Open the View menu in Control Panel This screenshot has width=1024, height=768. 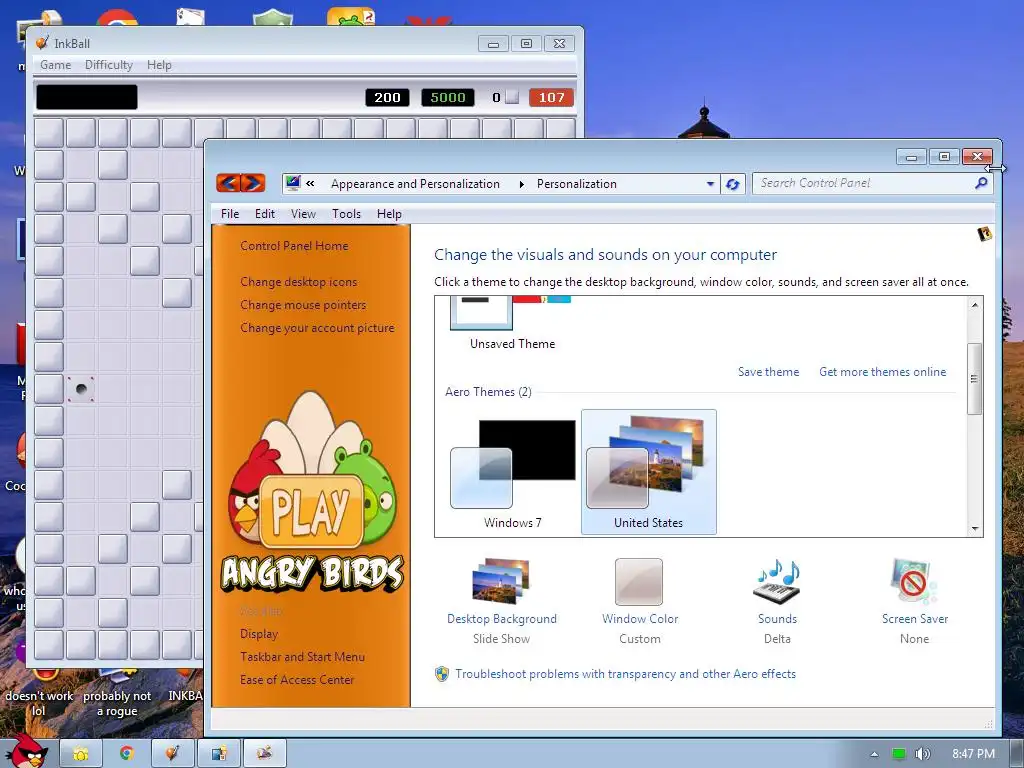click(x=303, y=214)
